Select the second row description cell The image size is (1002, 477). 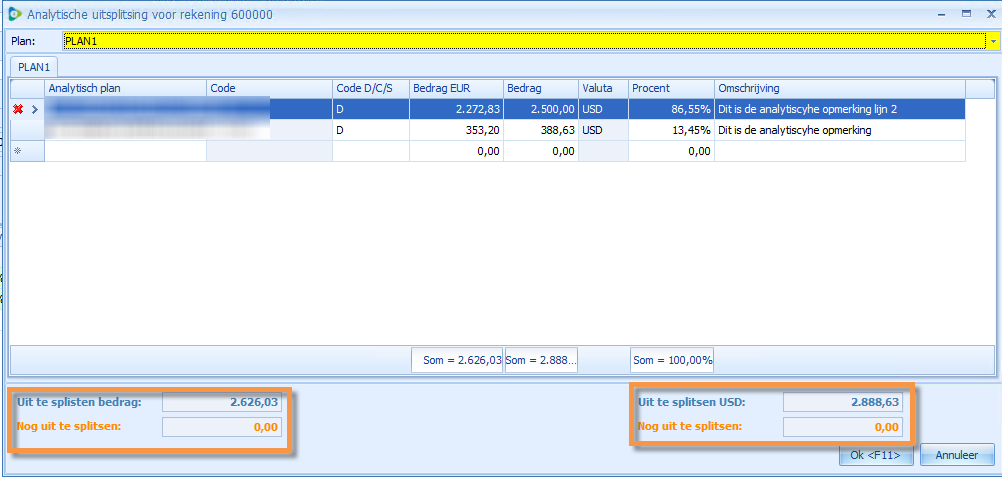[838, 130]
